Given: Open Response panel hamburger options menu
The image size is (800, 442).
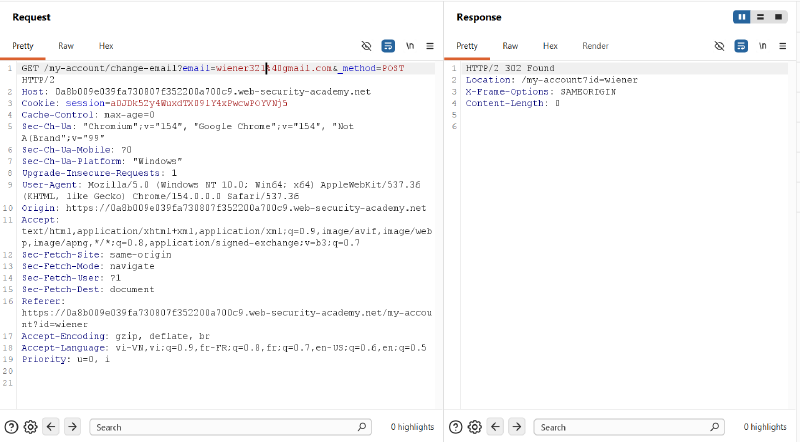Looking at the screenshot, I should 783,46.
